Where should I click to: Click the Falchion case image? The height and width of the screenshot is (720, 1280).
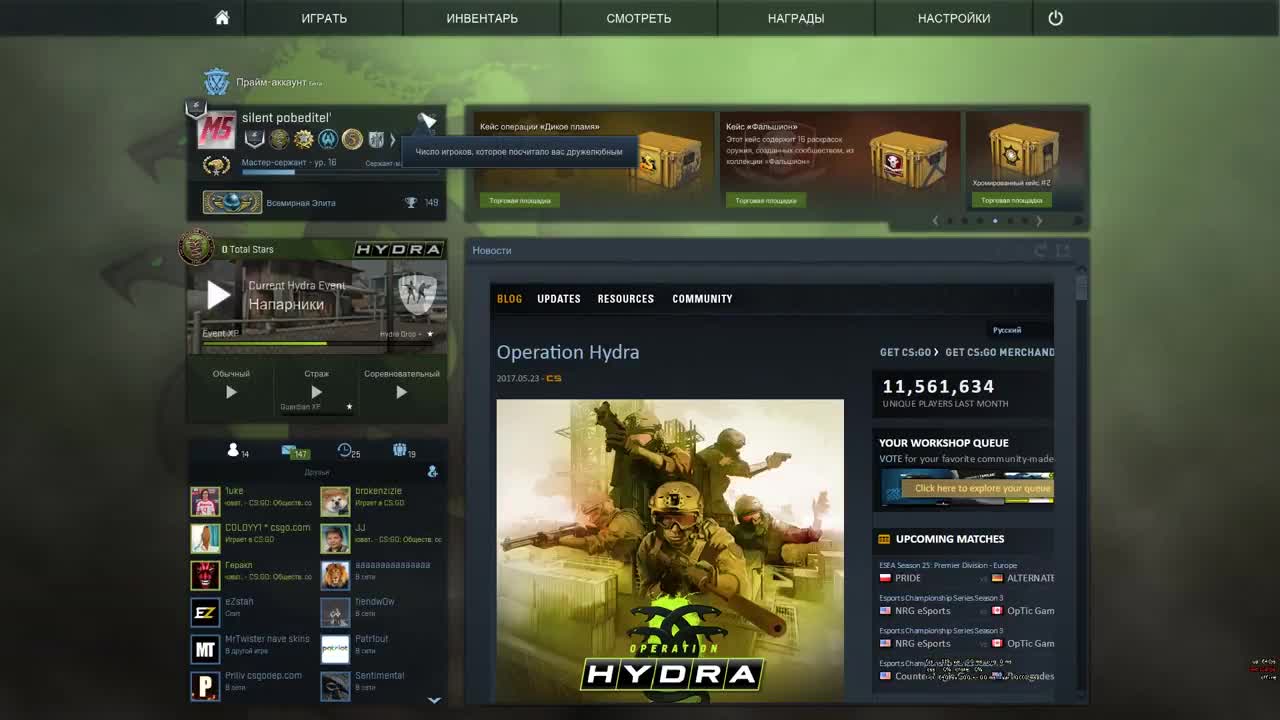tap(907, 160)
